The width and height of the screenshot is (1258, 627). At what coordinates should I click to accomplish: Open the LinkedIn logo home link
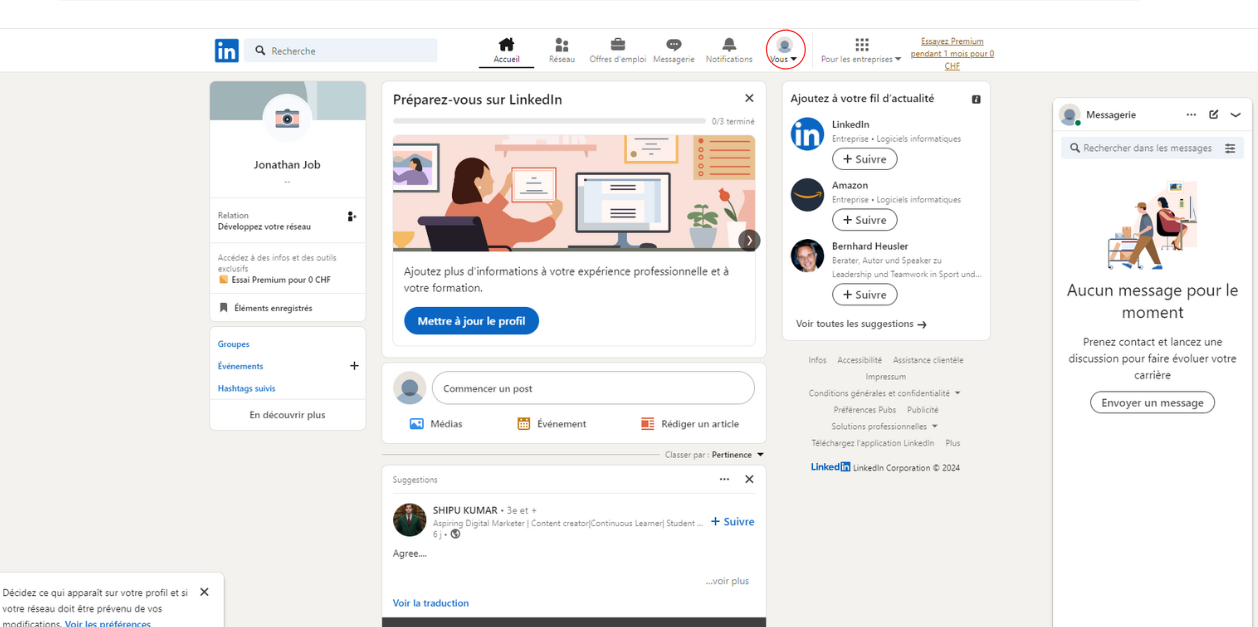pyautogui.click(x=226, y=51)
